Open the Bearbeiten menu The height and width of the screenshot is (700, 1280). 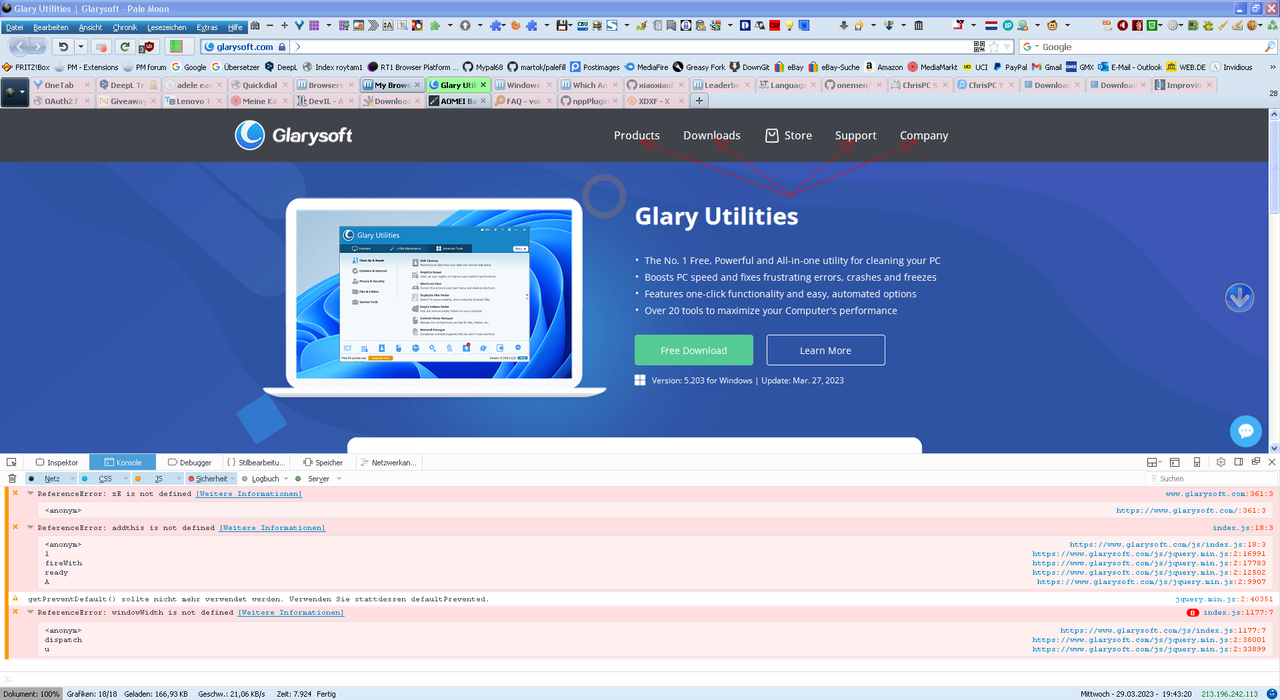[51, 27]
